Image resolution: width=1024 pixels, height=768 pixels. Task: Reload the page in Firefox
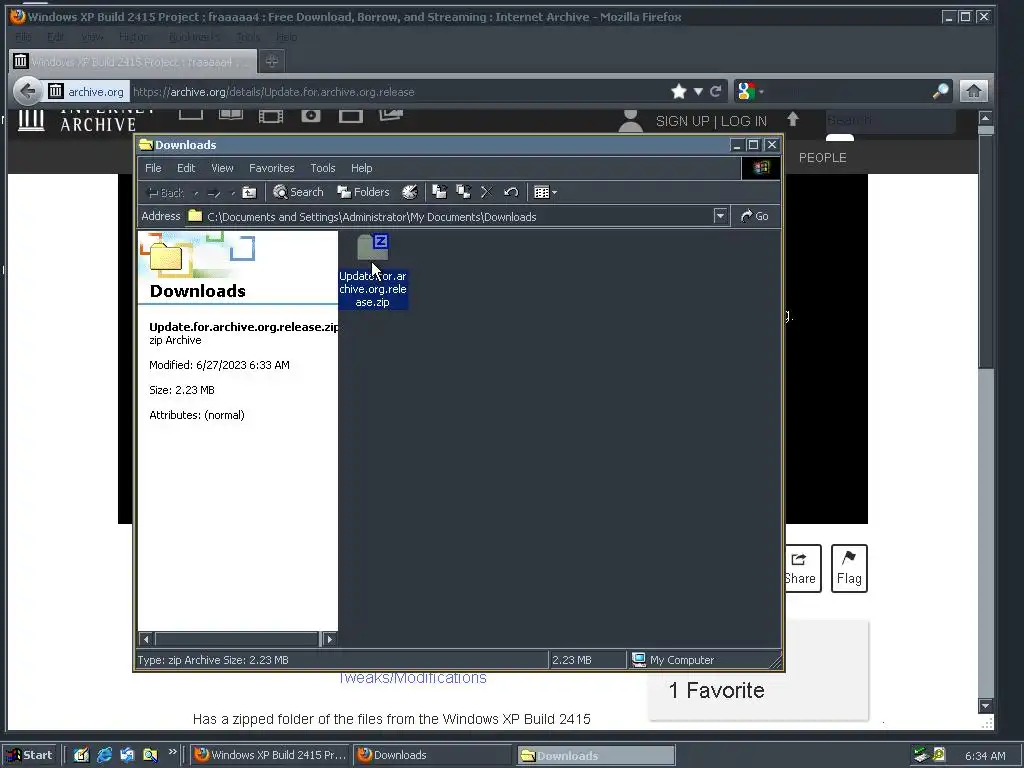click(715, 91)
